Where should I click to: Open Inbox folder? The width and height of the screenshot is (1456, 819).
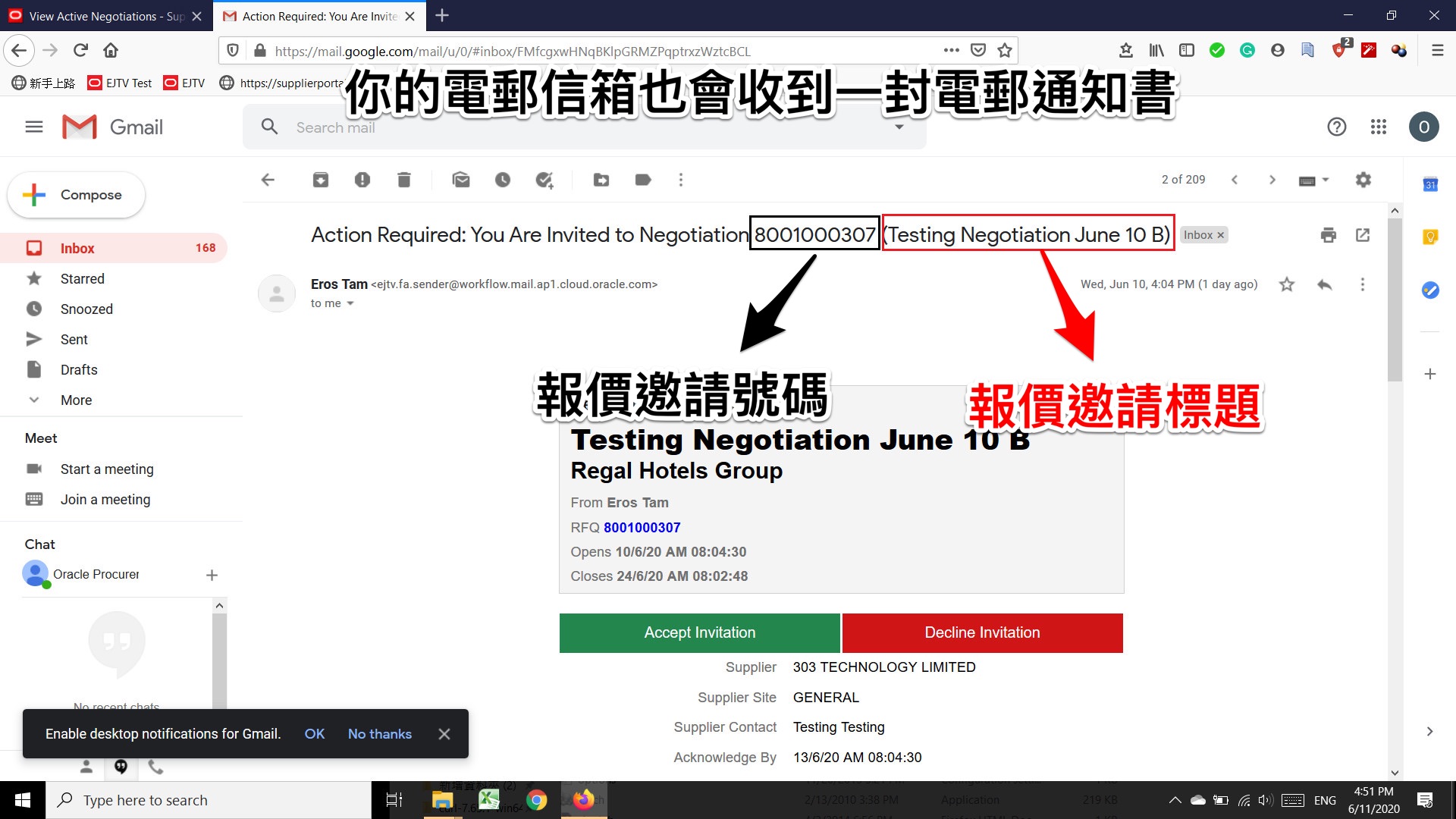click(x=114, y=248)
